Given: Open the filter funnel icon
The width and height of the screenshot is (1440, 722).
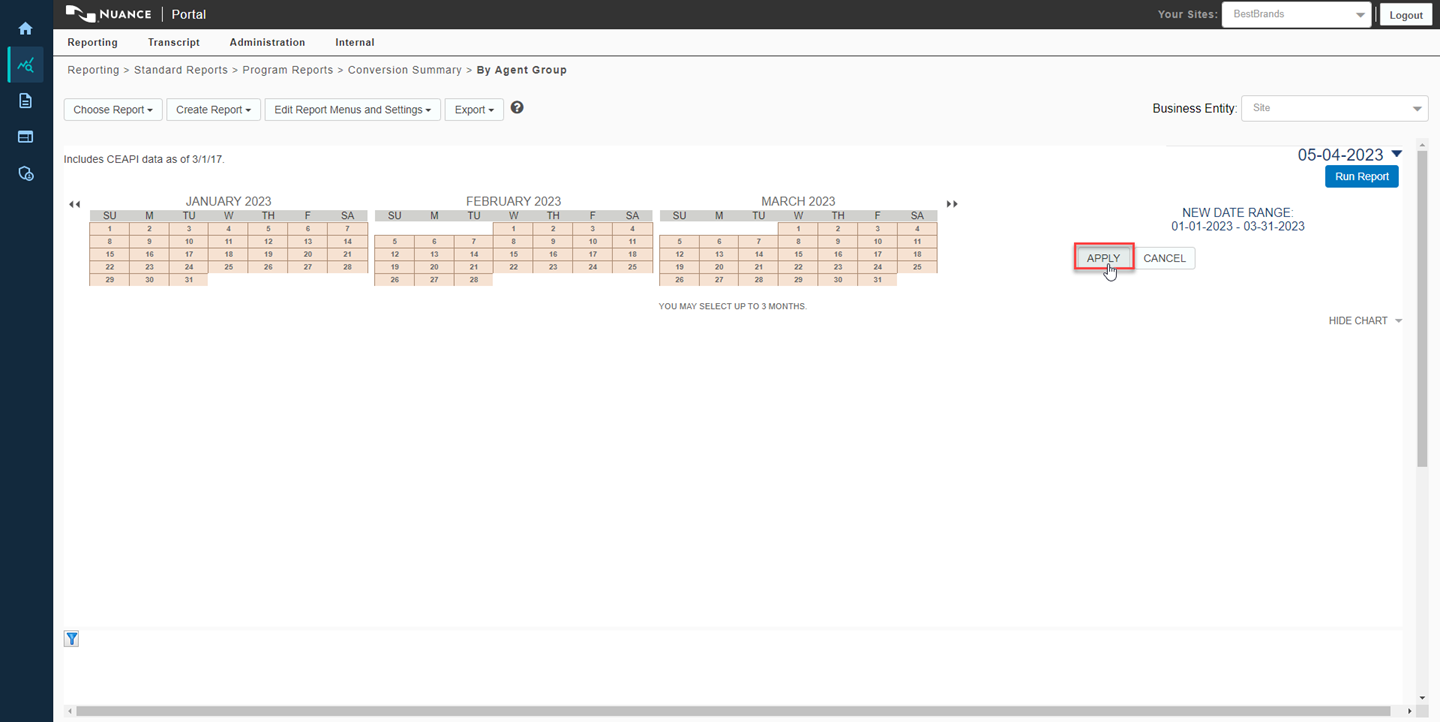Looking at the screenshot, I should (x=72, y=639).
